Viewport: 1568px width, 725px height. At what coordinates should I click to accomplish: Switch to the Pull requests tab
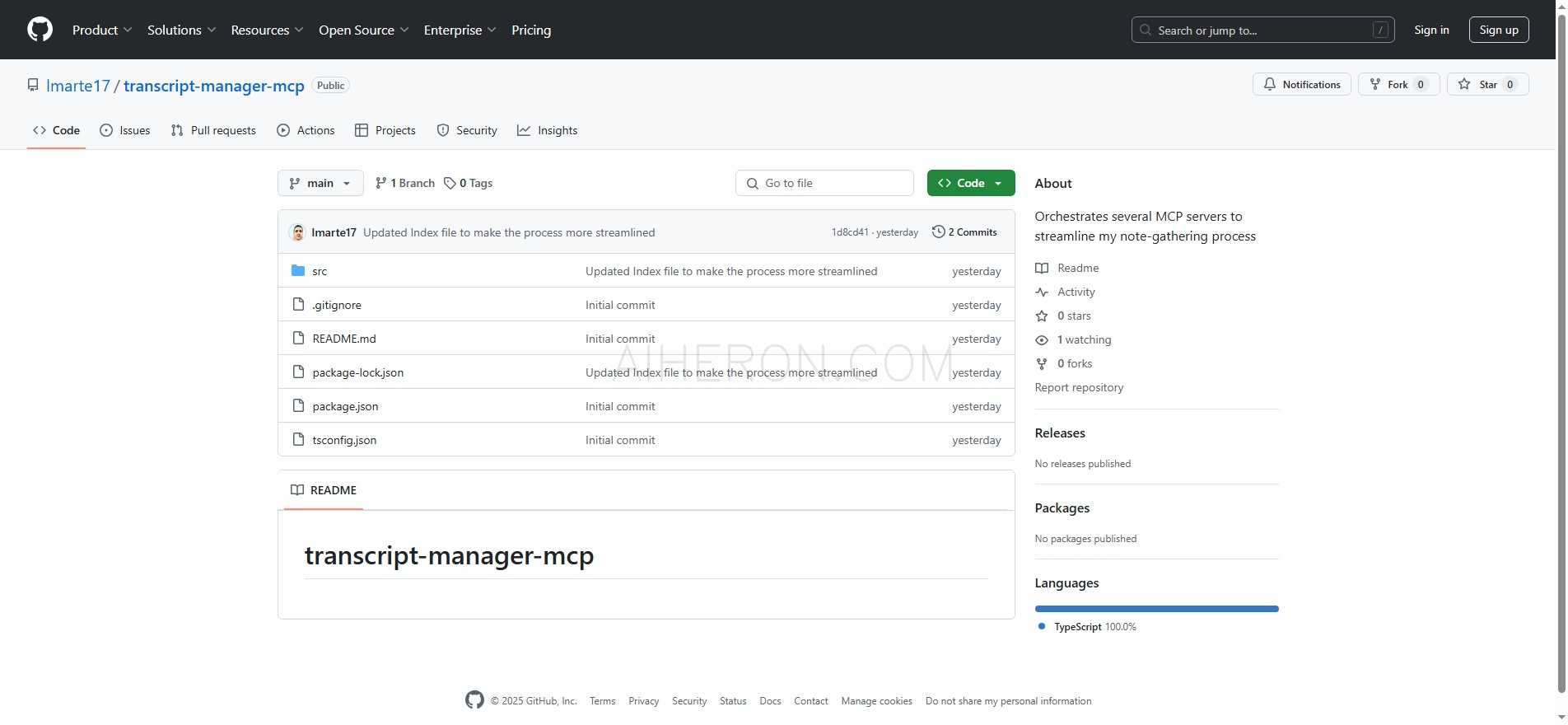[213, 130]
